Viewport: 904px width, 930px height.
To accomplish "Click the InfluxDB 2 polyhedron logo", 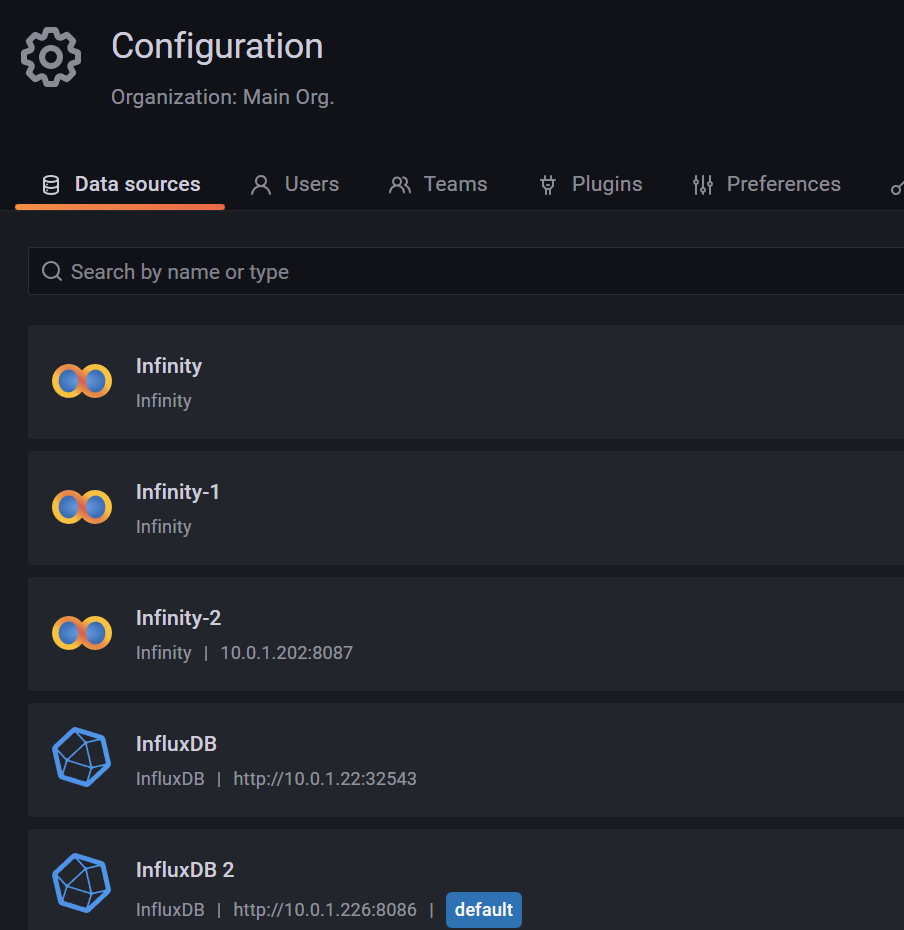I will click(x=81, y=884).
